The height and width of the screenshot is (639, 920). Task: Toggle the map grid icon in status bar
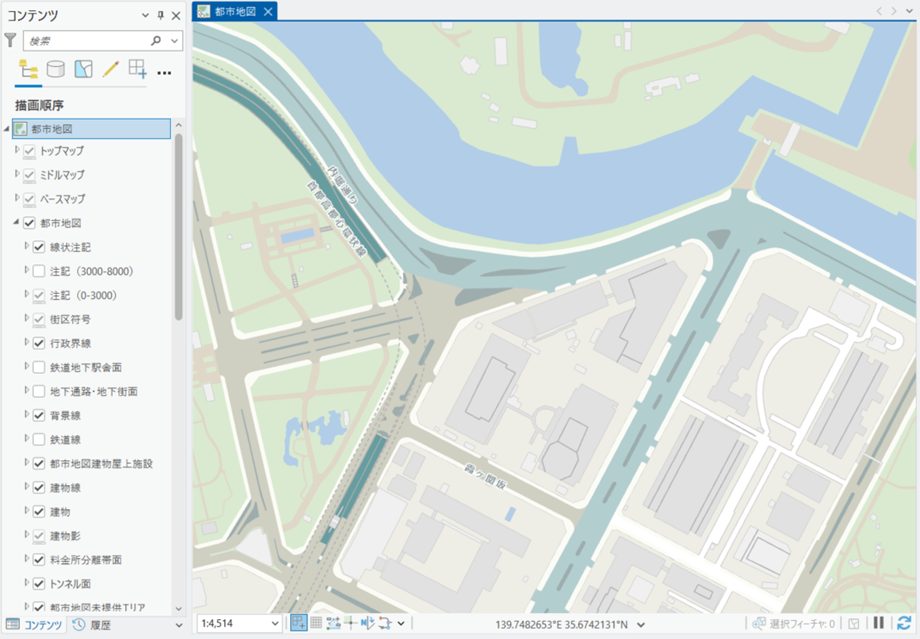click(316, 623)
